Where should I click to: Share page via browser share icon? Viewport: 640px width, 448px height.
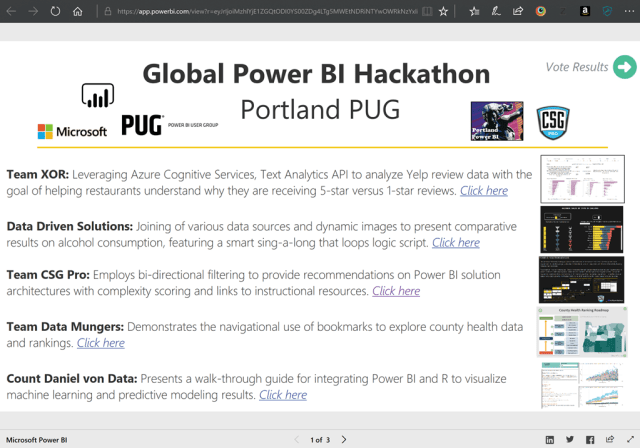coord(518,11)
